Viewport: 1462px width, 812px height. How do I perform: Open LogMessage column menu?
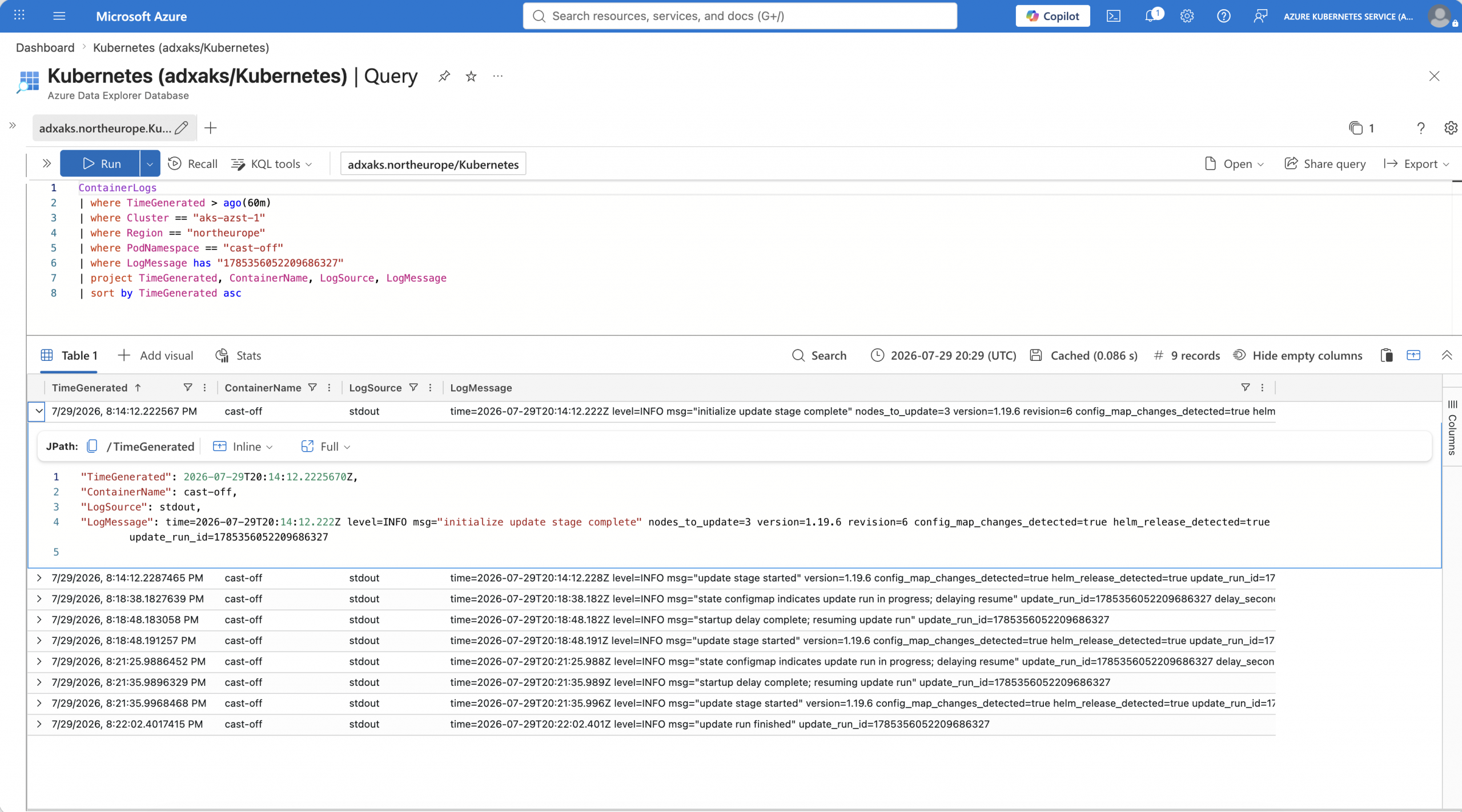click(x=1263, y=387)
